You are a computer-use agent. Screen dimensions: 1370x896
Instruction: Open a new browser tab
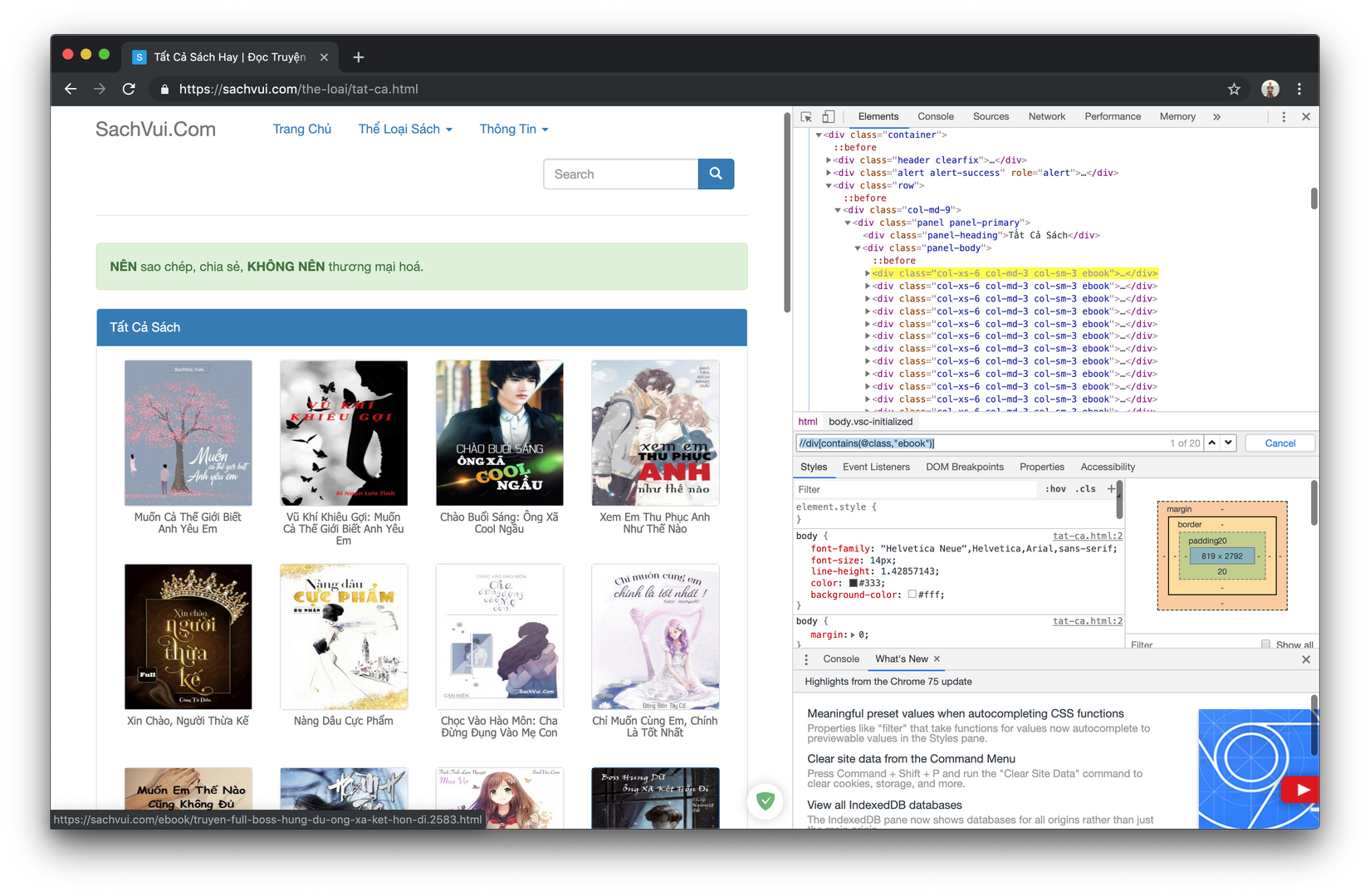[359, 56]
